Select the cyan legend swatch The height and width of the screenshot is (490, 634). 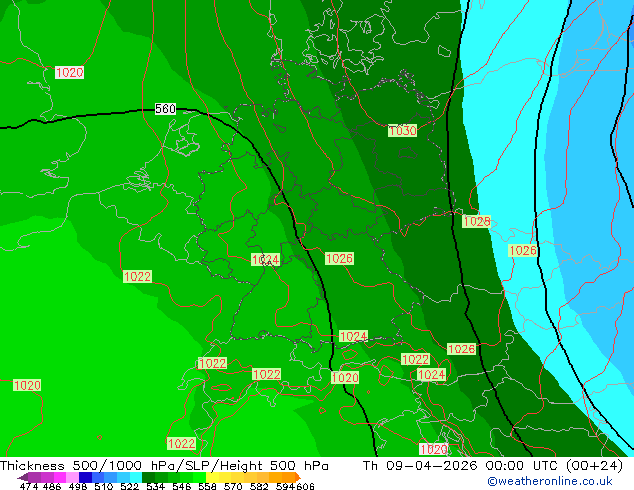point(135,477)
